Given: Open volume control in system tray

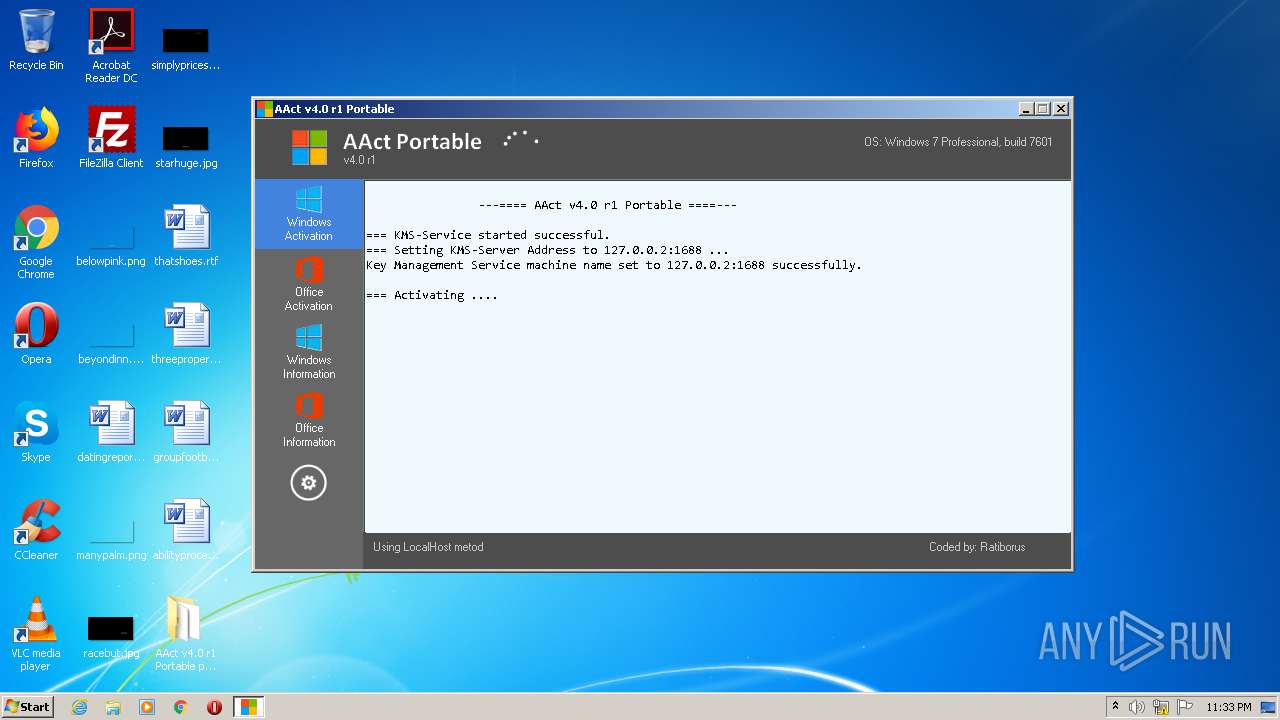Looking at the screenshot, I should click(x=1137, y=707).
